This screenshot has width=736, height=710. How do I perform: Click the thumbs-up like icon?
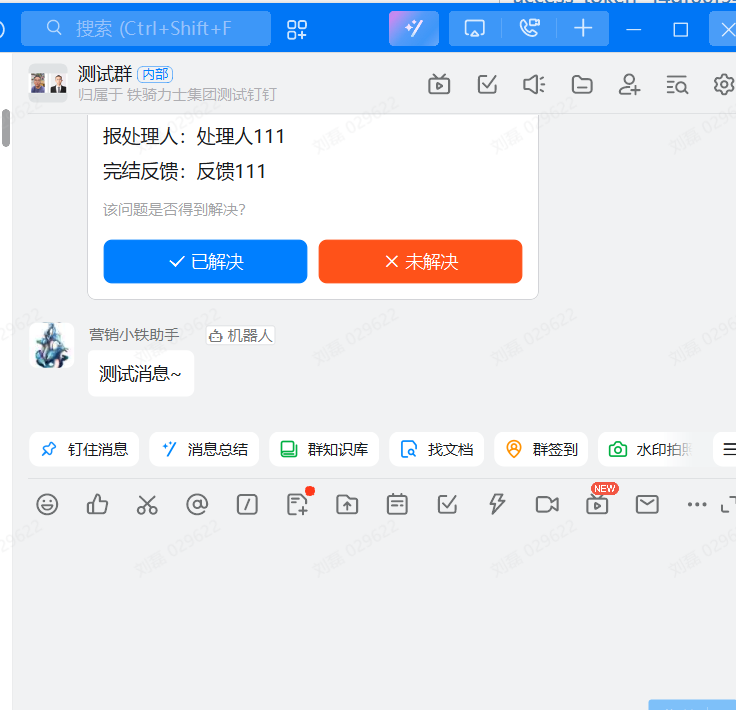(x=97, y=505)
